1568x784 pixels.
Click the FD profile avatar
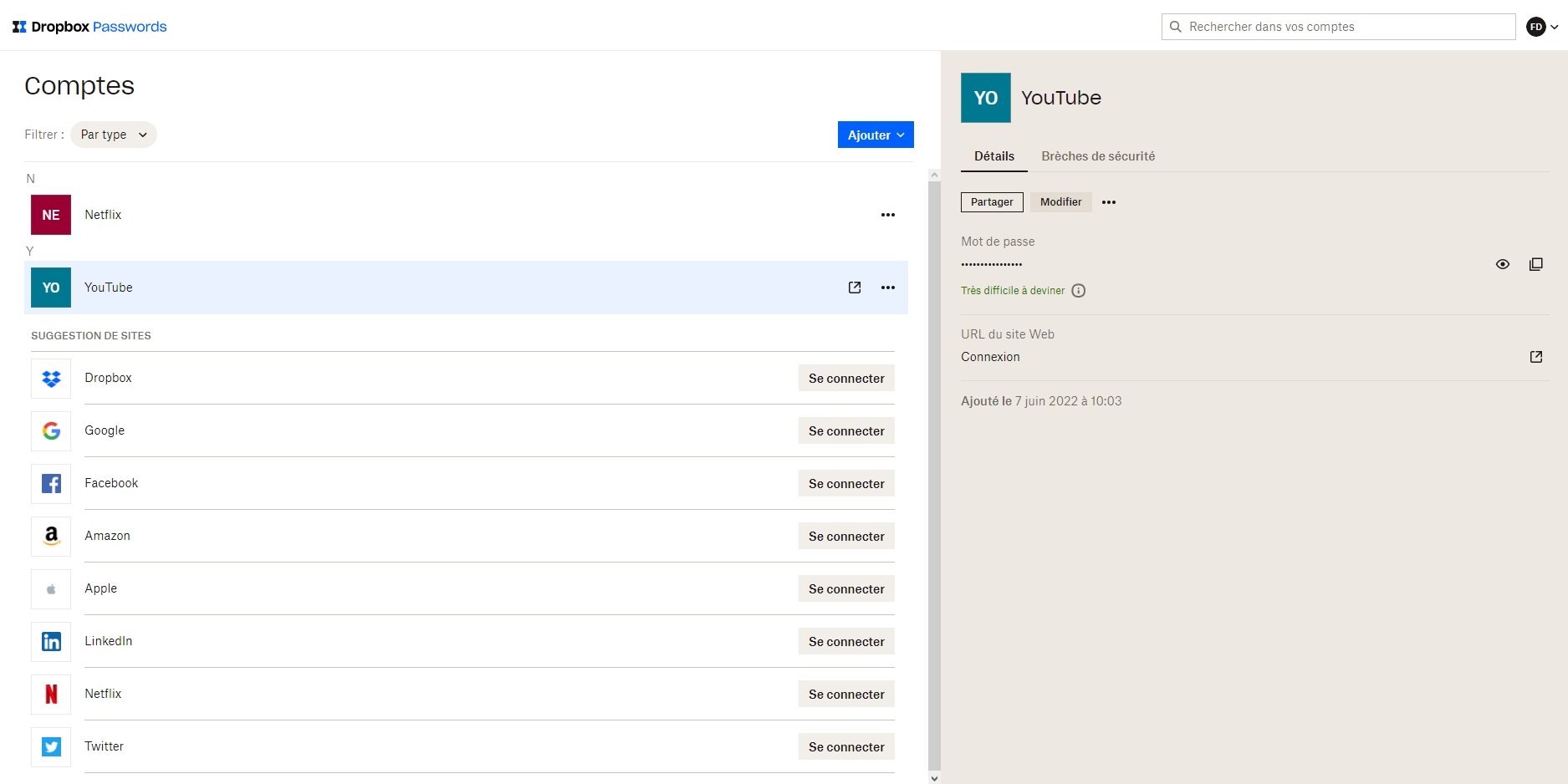tap(1535, 26)
